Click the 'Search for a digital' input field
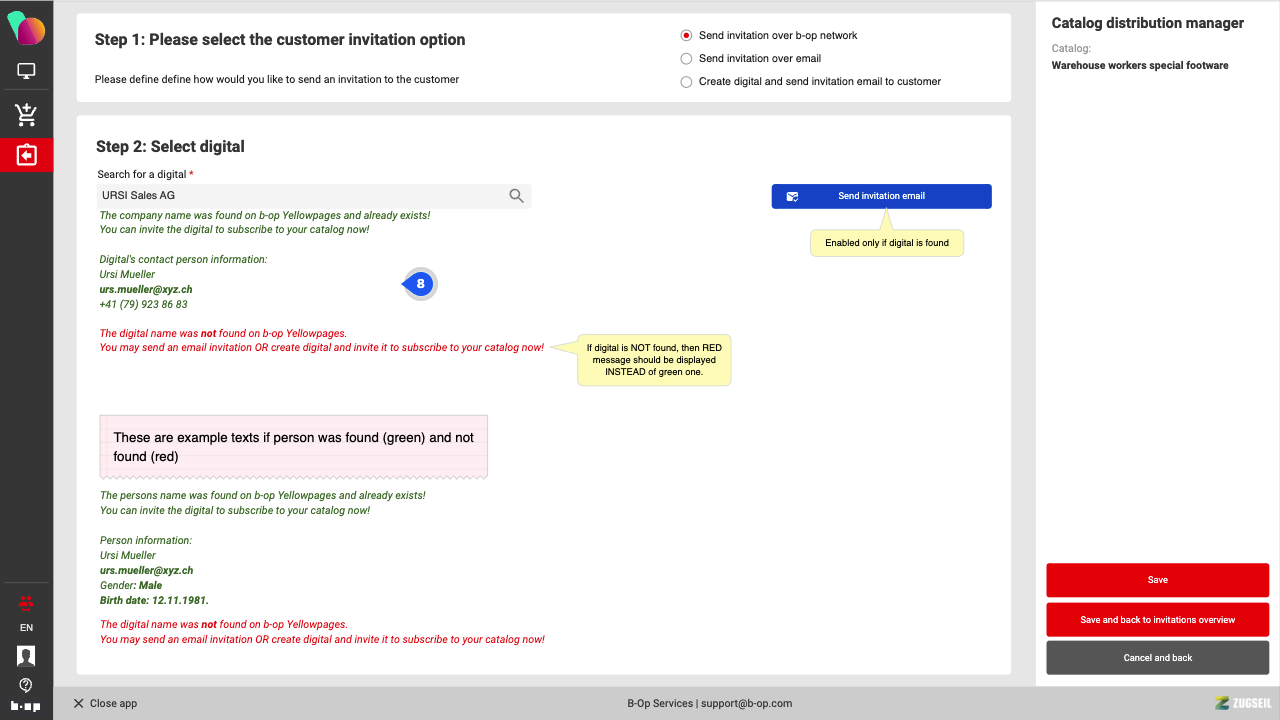The height and width of the screenshot is (720, 1280). click(300, 196)
